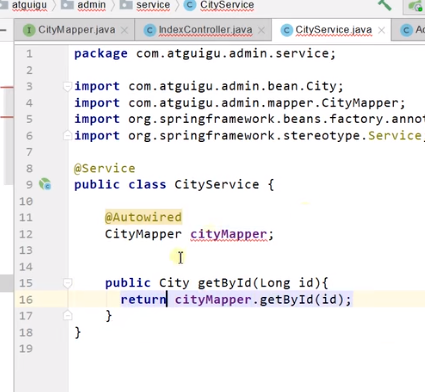The image size is (425, 392).
Task: Click the fold end marker at line 6
Action: click(67, 135)
